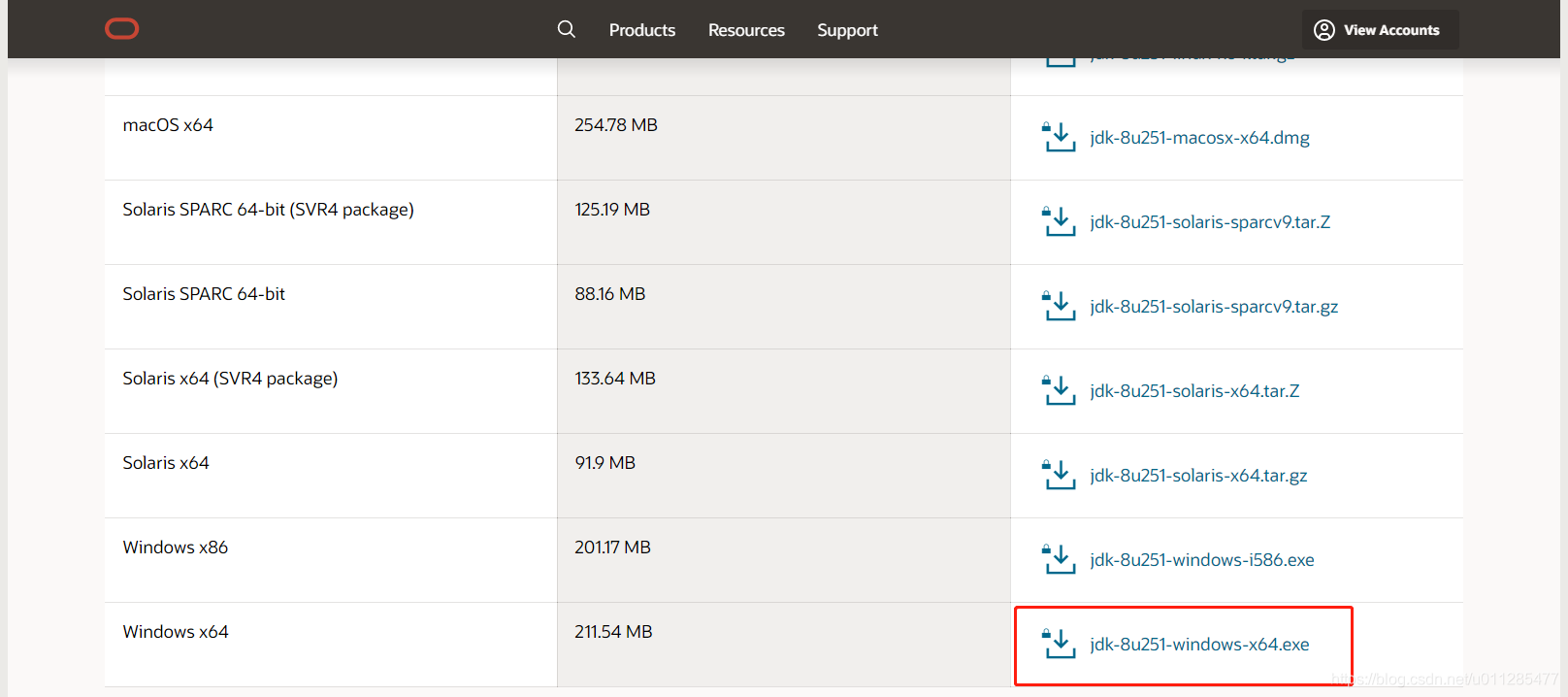The height and width of the screenshot is (697, 1568).
Task: Click download icon for solaris-sparcv9.tar.gz
Action: pos(1059,306)
